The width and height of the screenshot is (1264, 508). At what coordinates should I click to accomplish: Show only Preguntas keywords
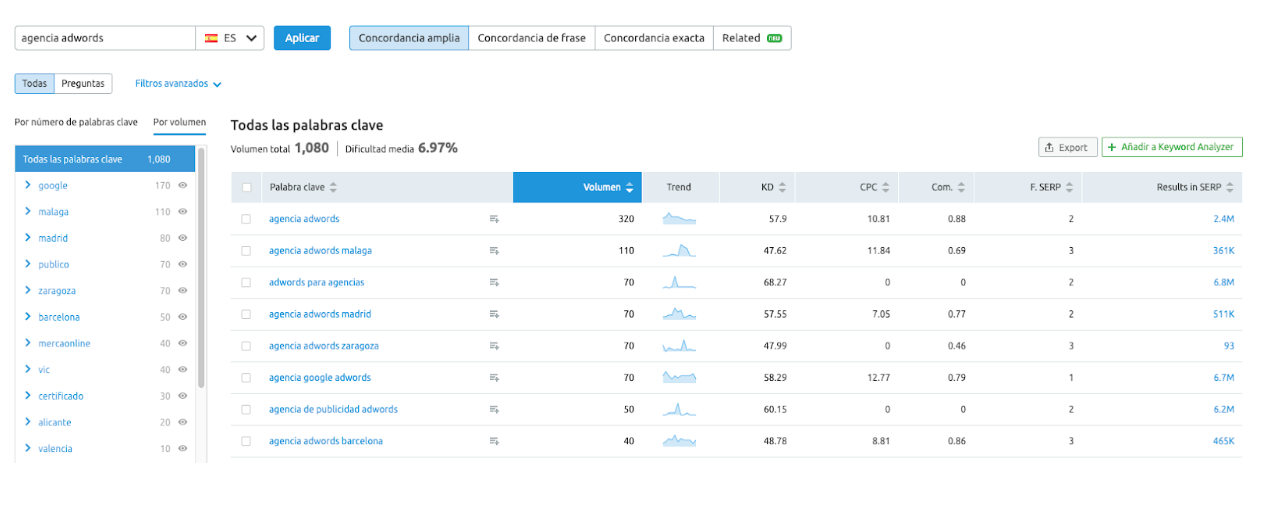coord(83,84)
